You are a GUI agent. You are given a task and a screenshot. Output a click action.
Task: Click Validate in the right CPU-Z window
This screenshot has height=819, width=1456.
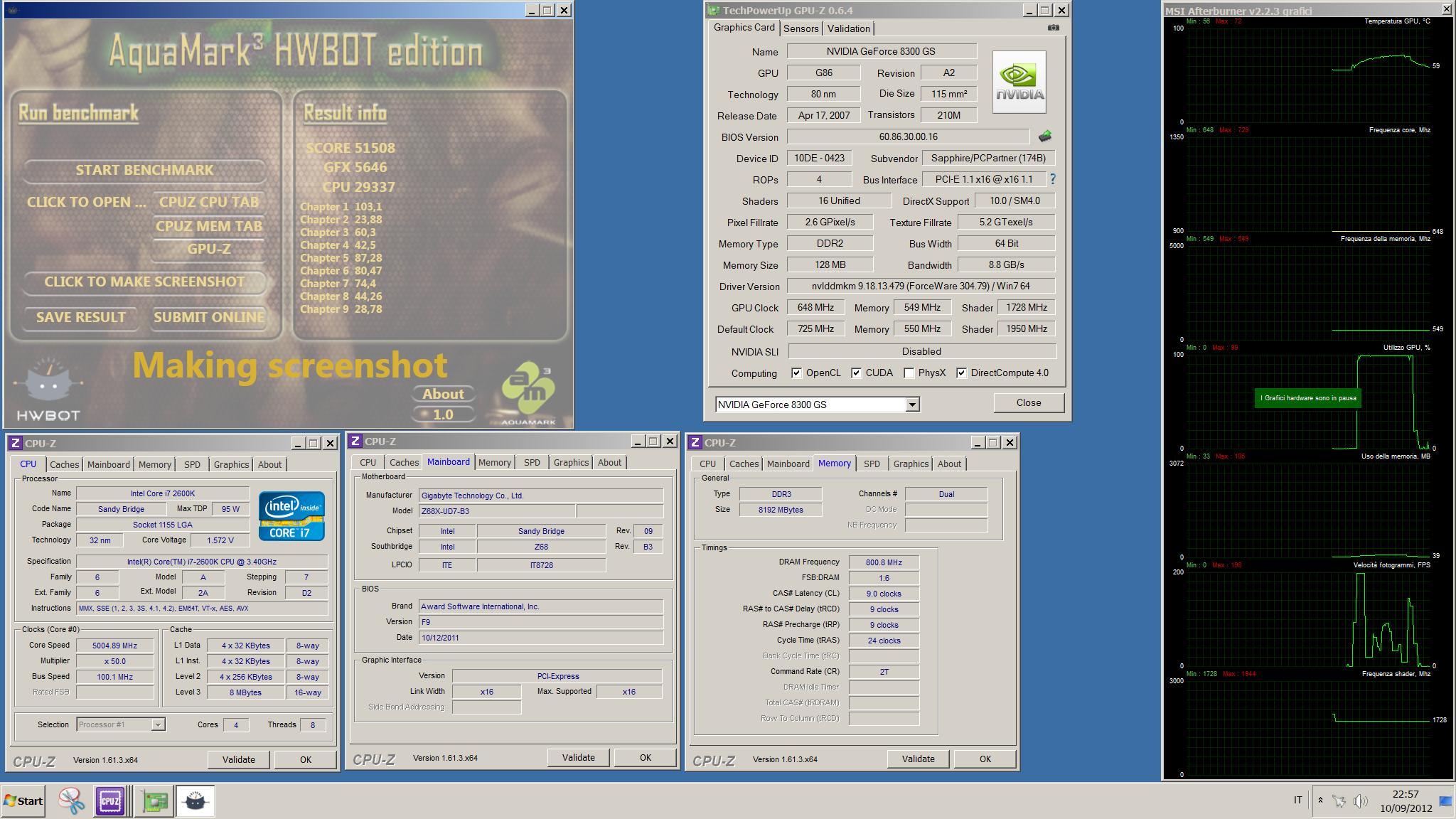point(918,759)
